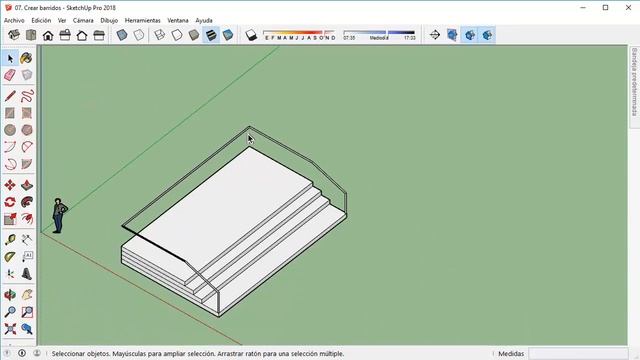
Task: Toggle Shaded With Textures style
Action: pyautogui.click(x=211, y=35)
